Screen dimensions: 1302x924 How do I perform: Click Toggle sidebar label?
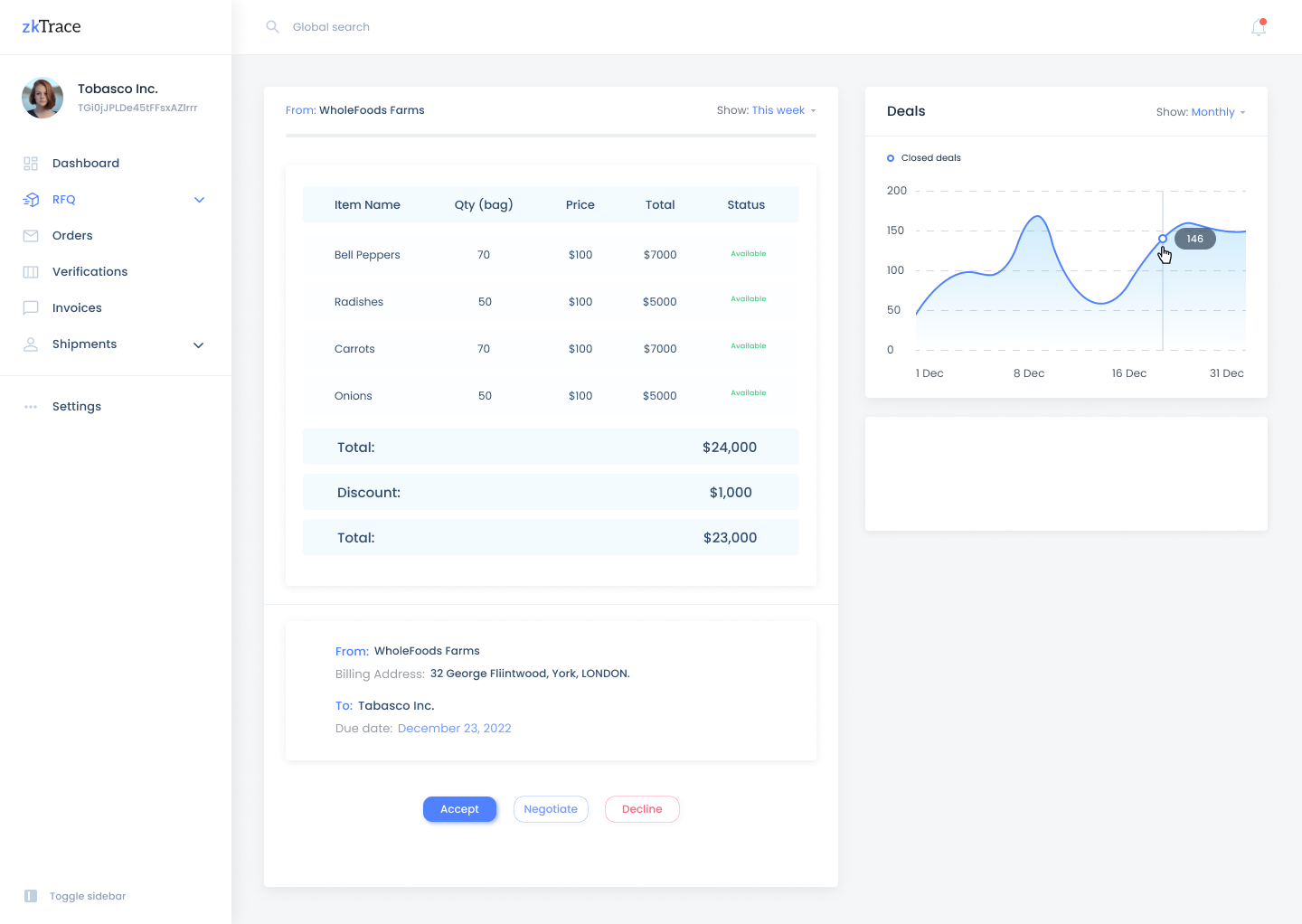coord(88,896)
